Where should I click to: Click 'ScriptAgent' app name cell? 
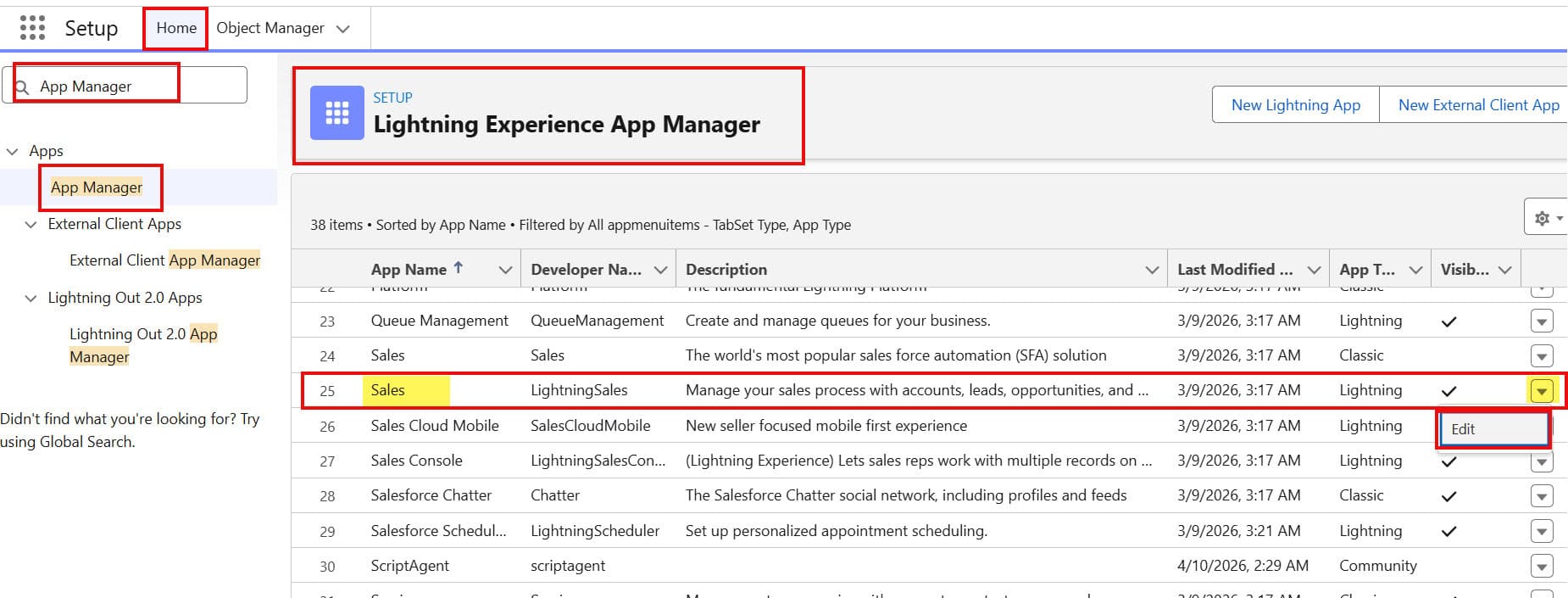410,566
